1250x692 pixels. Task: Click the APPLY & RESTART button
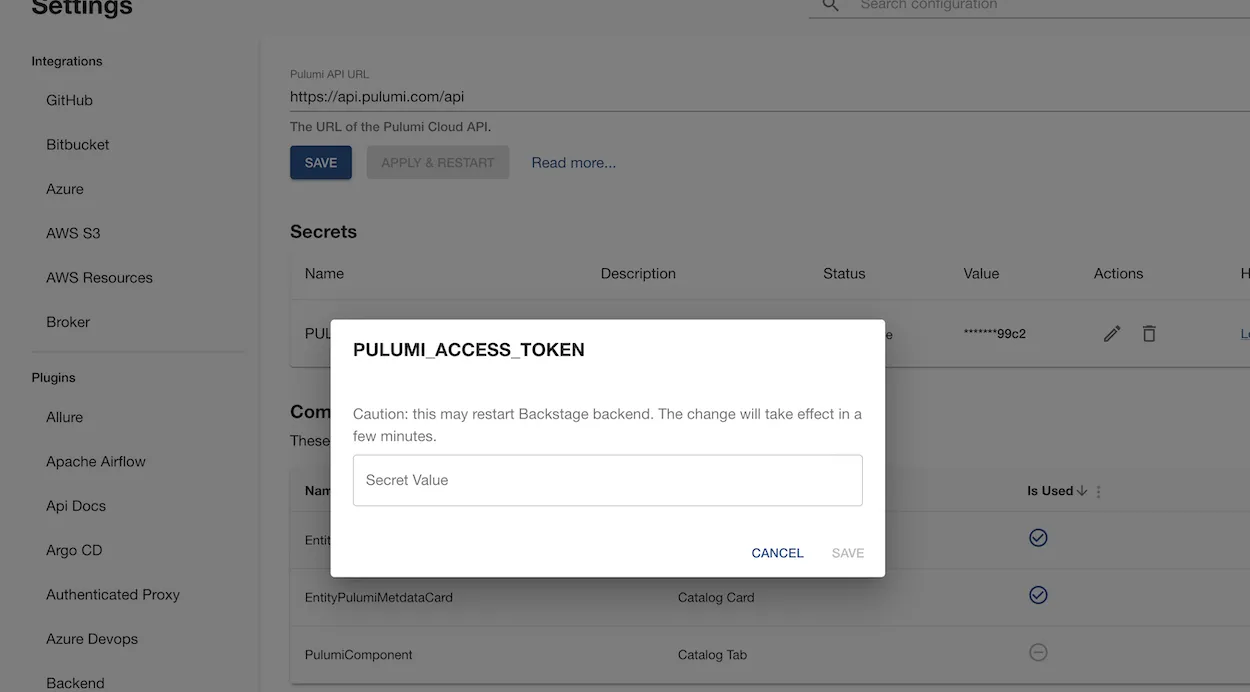click(x=437, y=161)
